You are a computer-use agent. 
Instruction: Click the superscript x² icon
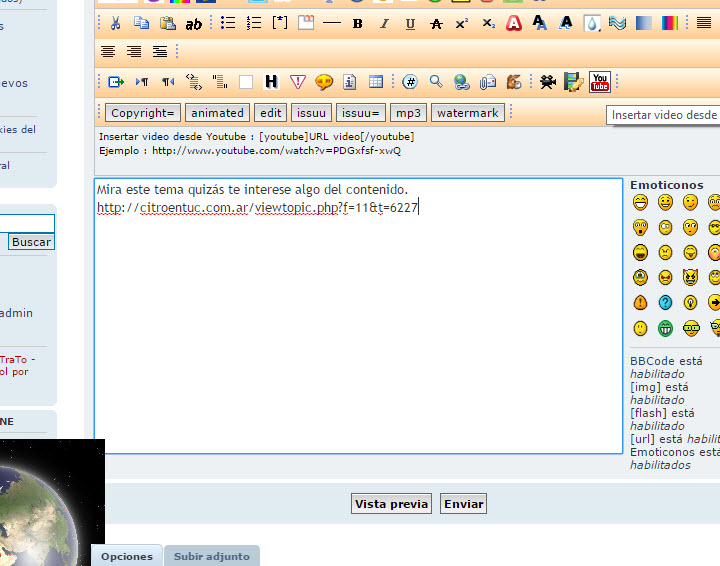pos(461,23)
